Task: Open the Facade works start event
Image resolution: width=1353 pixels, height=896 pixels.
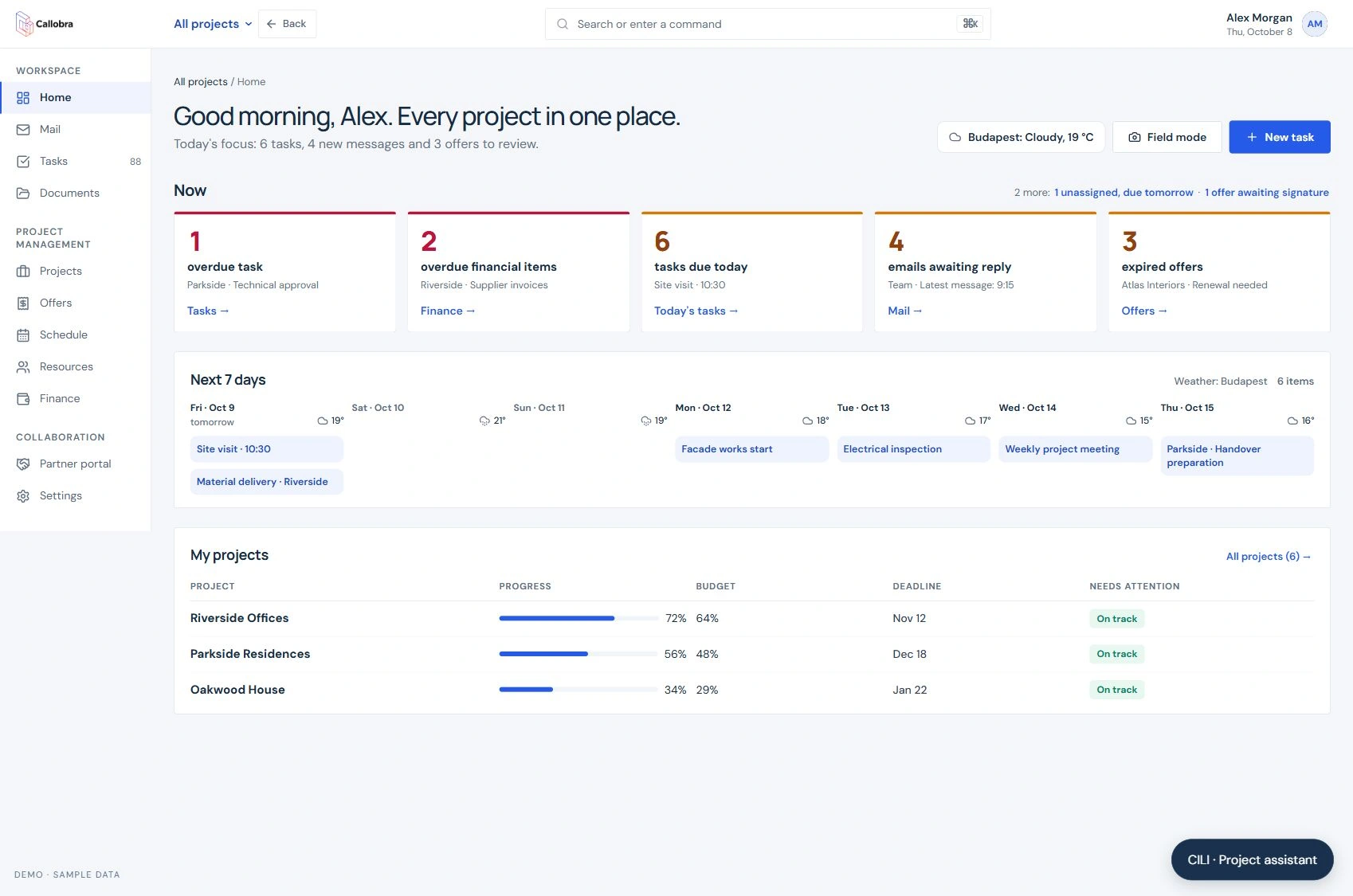Action: pyautogui.click(x=752, y=449)
